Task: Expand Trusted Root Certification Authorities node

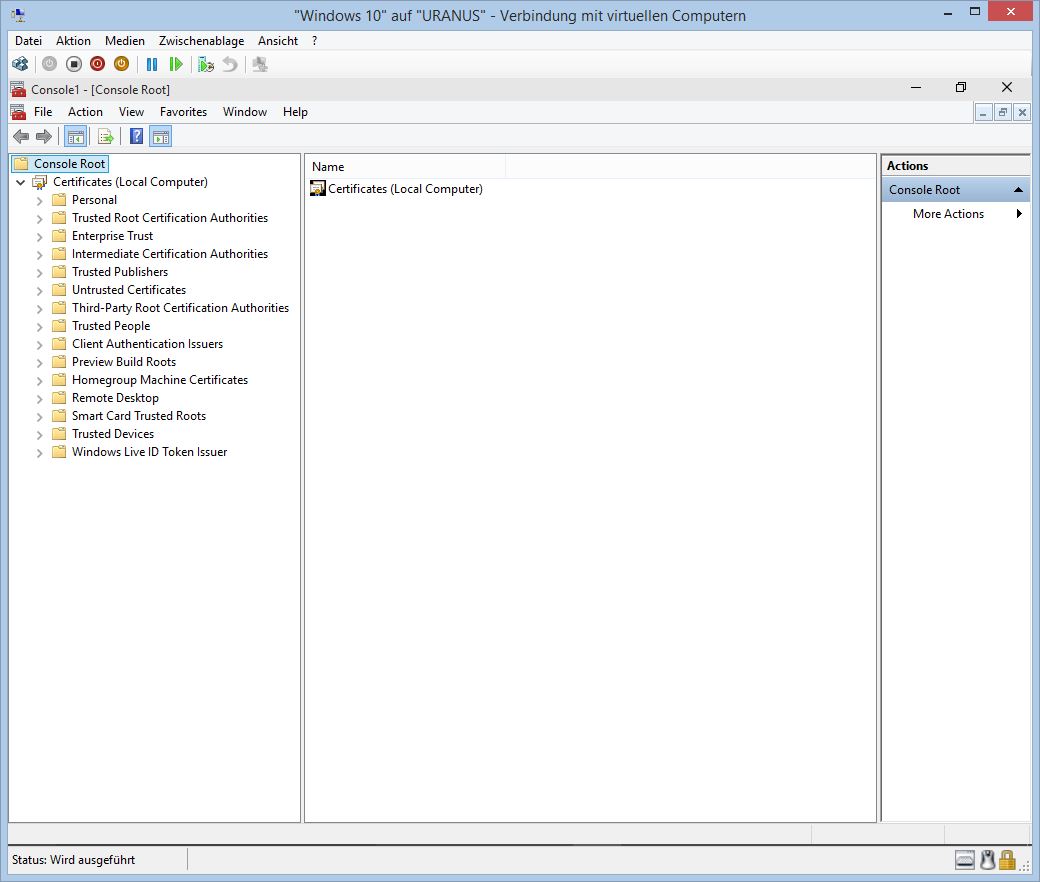Action: [40, 218]
